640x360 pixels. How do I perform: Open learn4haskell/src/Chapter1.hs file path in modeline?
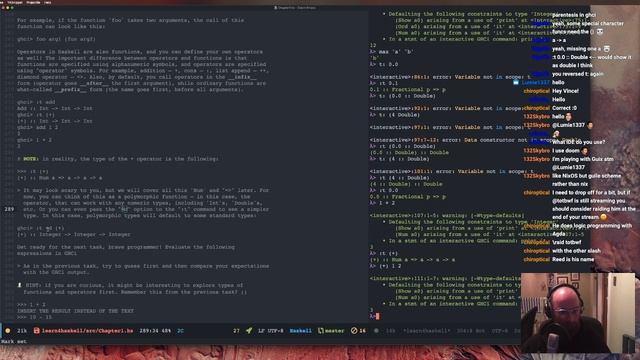[87, 331]
